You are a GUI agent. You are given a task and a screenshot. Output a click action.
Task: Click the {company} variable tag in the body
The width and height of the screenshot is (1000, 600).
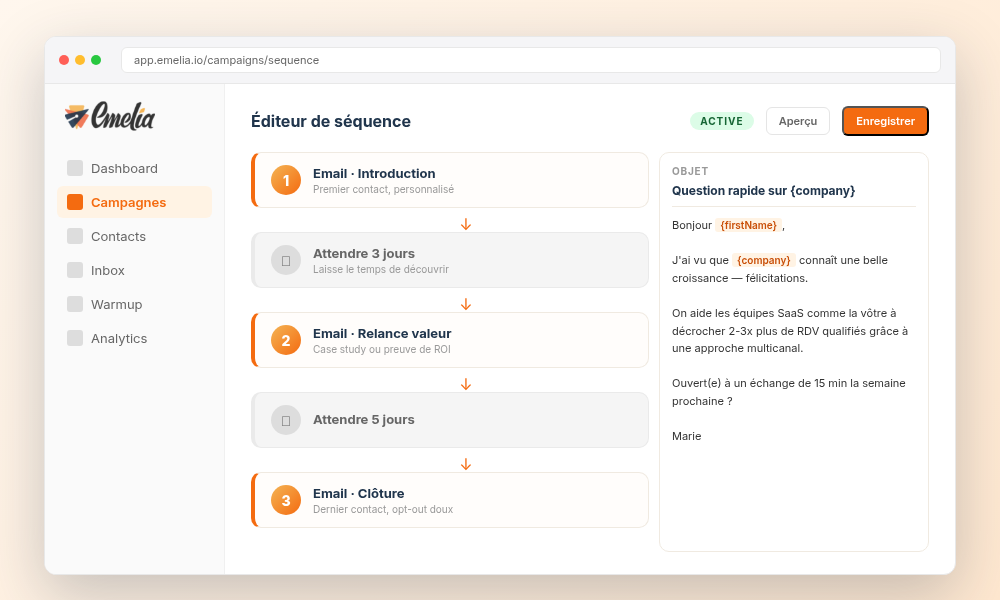point(763,260)
